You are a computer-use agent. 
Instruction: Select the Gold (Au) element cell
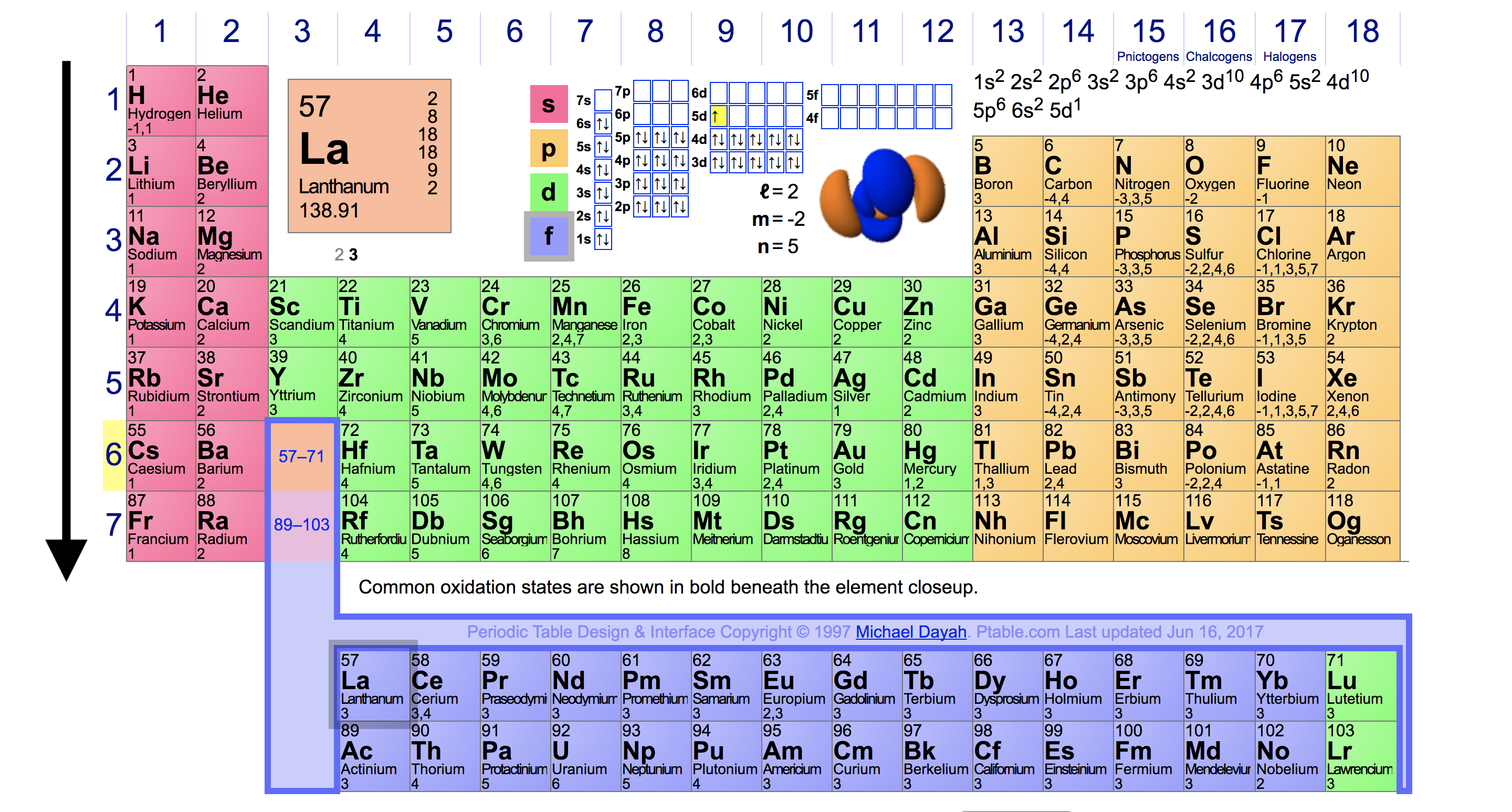point(867,455)
